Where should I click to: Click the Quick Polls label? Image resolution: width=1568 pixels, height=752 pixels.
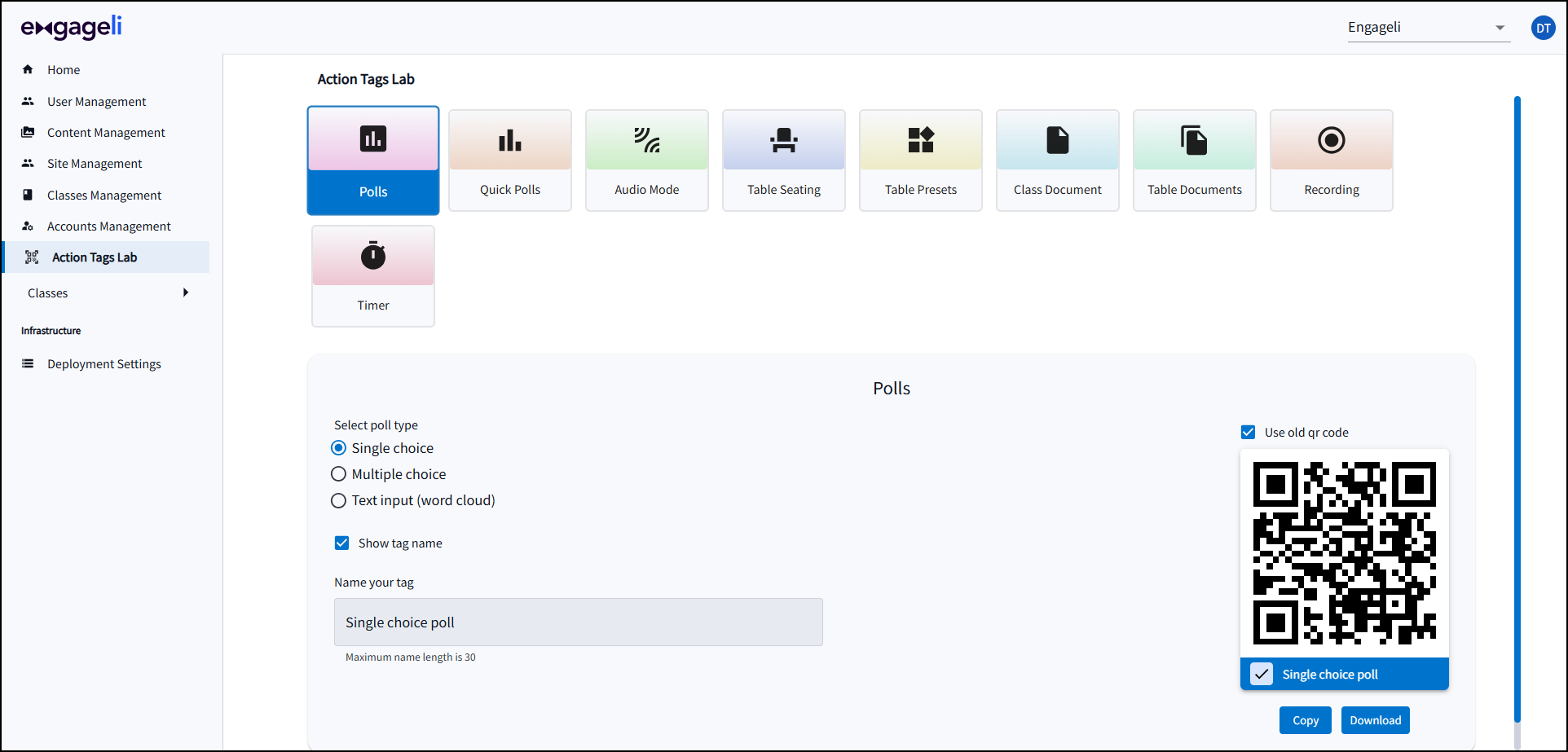[510, 189]
